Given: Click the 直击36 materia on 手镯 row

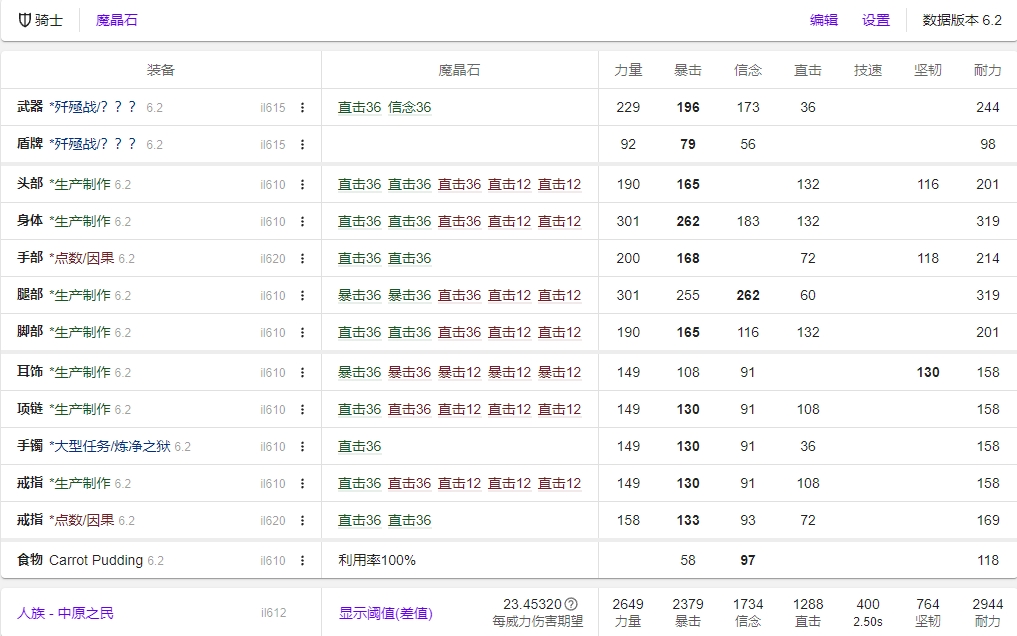Looking at the screenshot, I should click(359, 446).
